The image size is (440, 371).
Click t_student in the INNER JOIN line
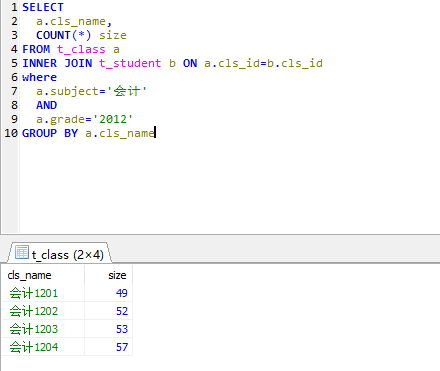pyautogui.click(x=130, y=63)
